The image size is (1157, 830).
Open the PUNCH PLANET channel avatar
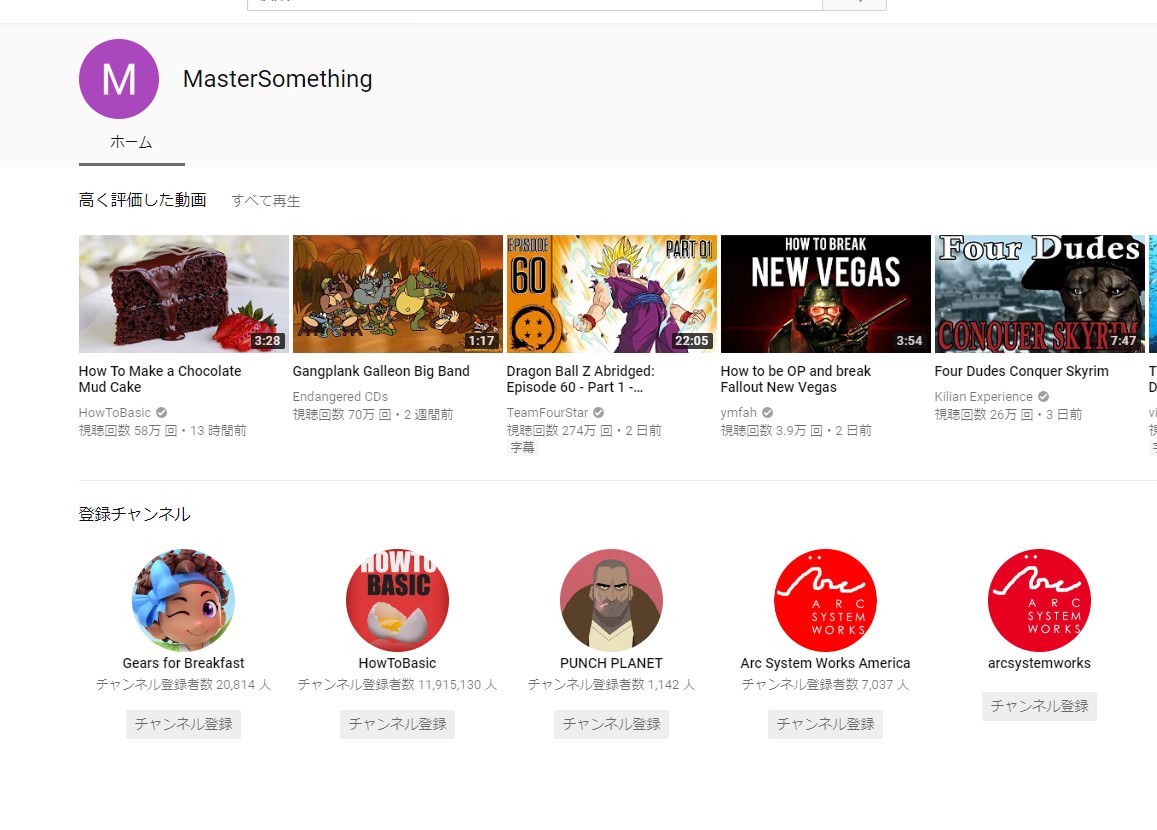click(x=612, y=600)
